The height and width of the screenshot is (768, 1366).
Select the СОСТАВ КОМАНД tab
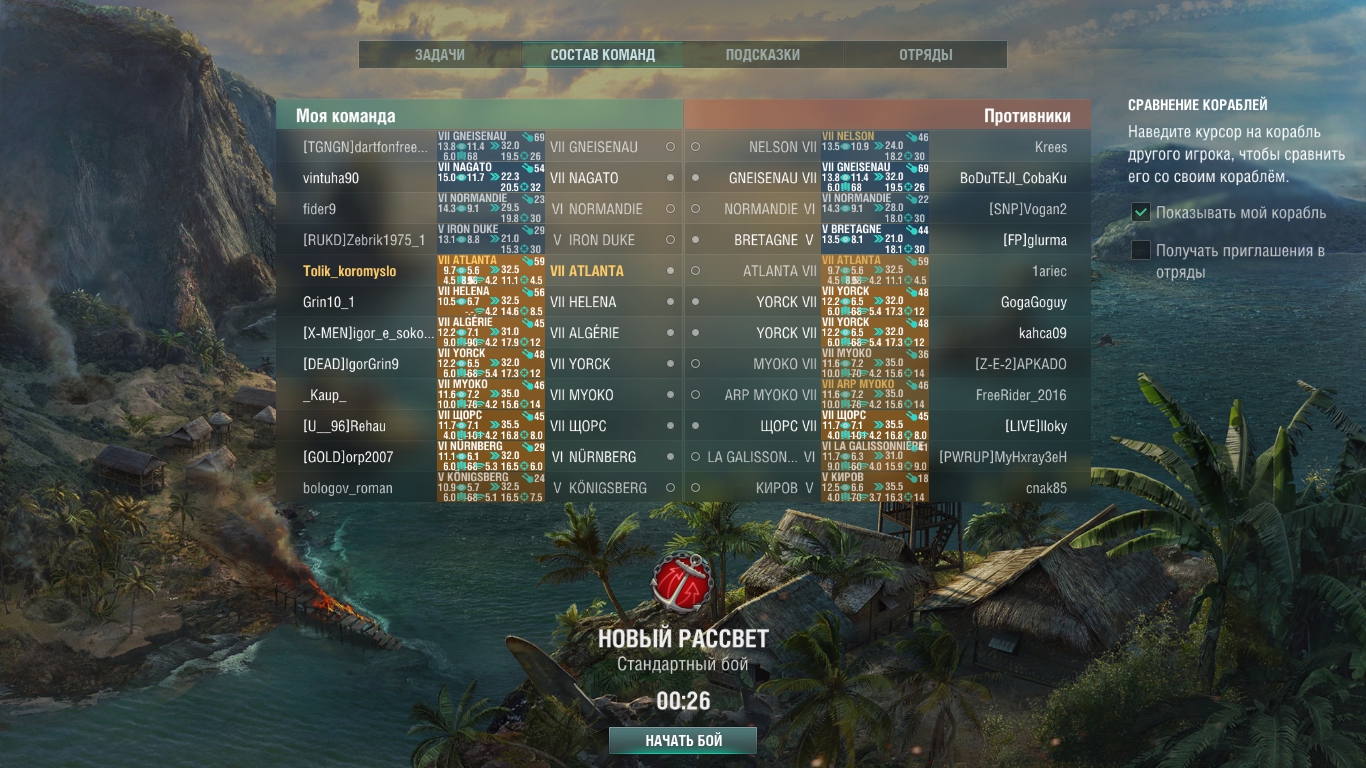point(602,55)
